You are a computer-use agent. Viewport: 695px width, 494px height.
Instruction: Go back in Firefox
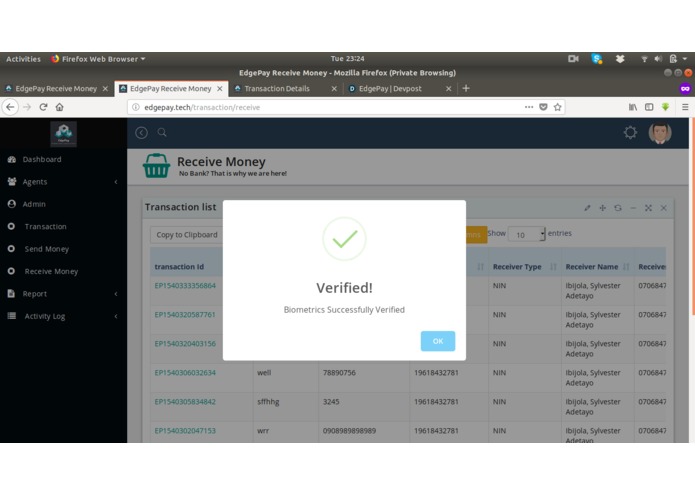point(10,107)
